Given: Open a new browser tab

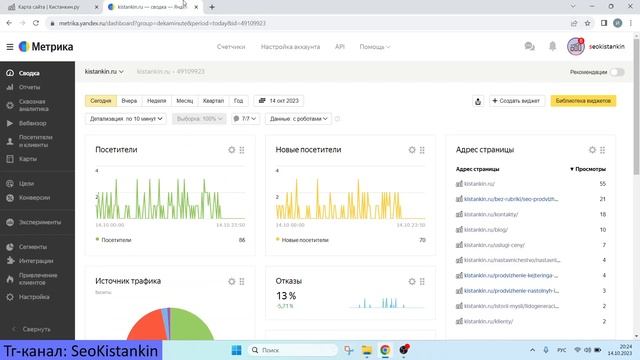Looking at the screenshot, I should pyautogui.click(x=212, y=7).
